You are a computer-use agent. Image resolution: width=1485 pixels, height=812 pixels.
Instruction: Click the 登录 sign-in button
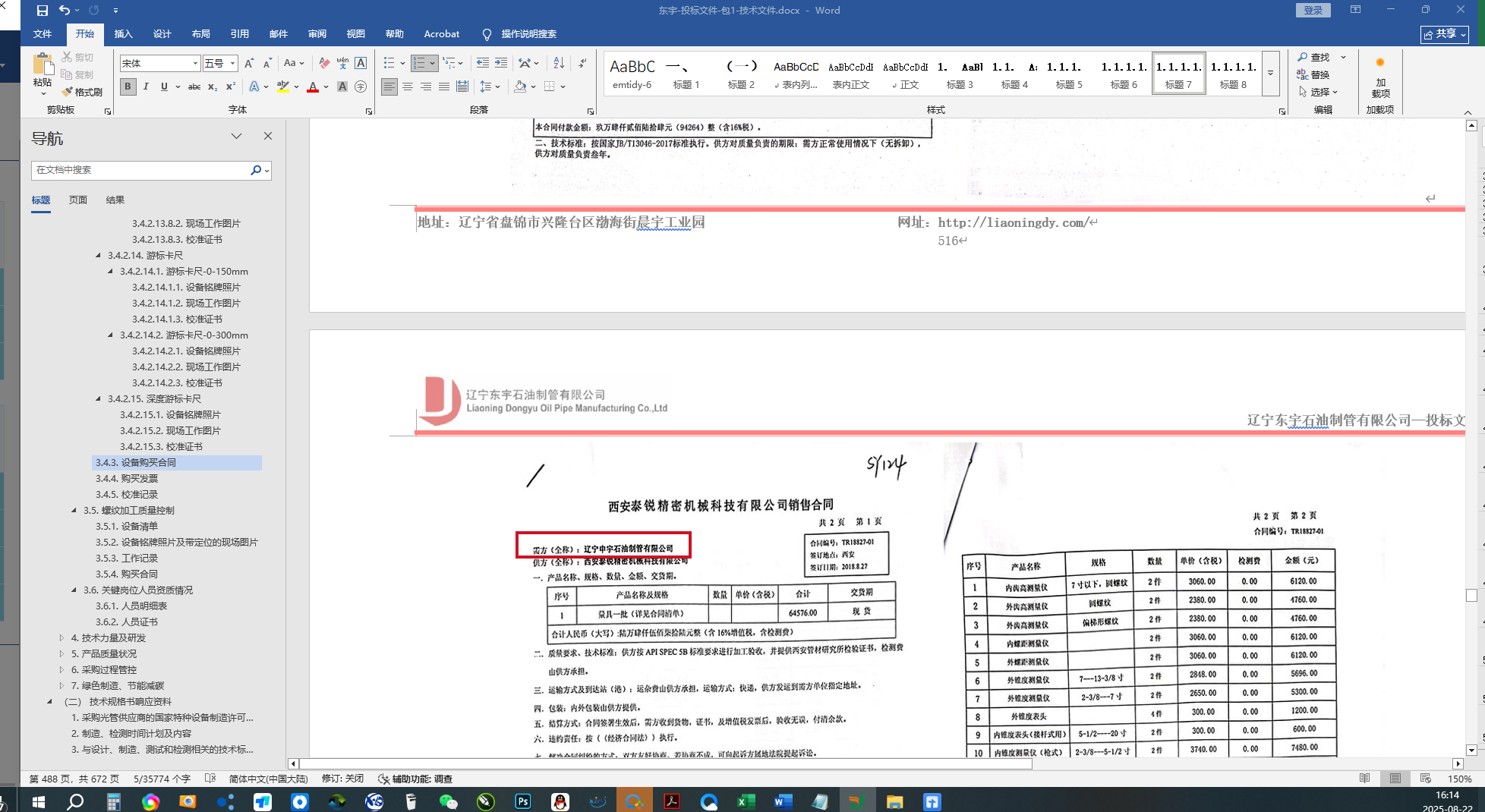point(1313,10)
